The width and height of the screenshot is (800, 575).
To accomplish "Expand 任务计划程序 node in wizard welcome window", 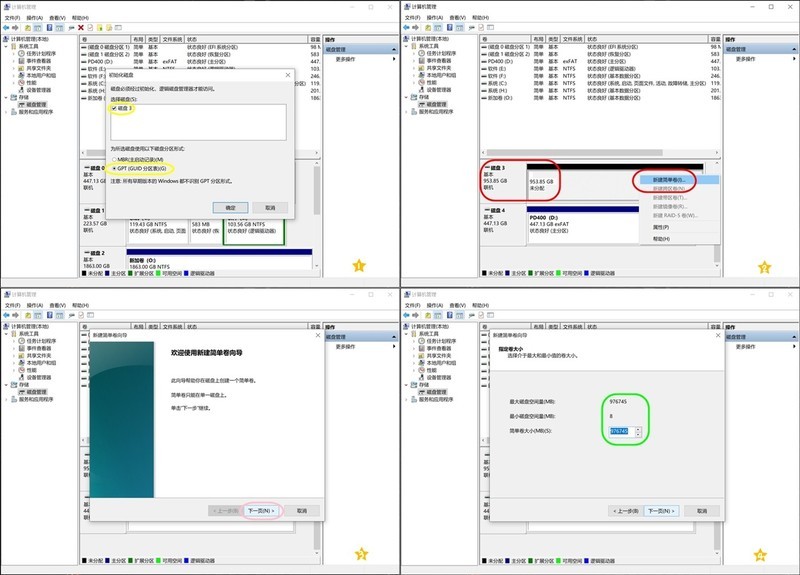I will click(x=14, y=341).
